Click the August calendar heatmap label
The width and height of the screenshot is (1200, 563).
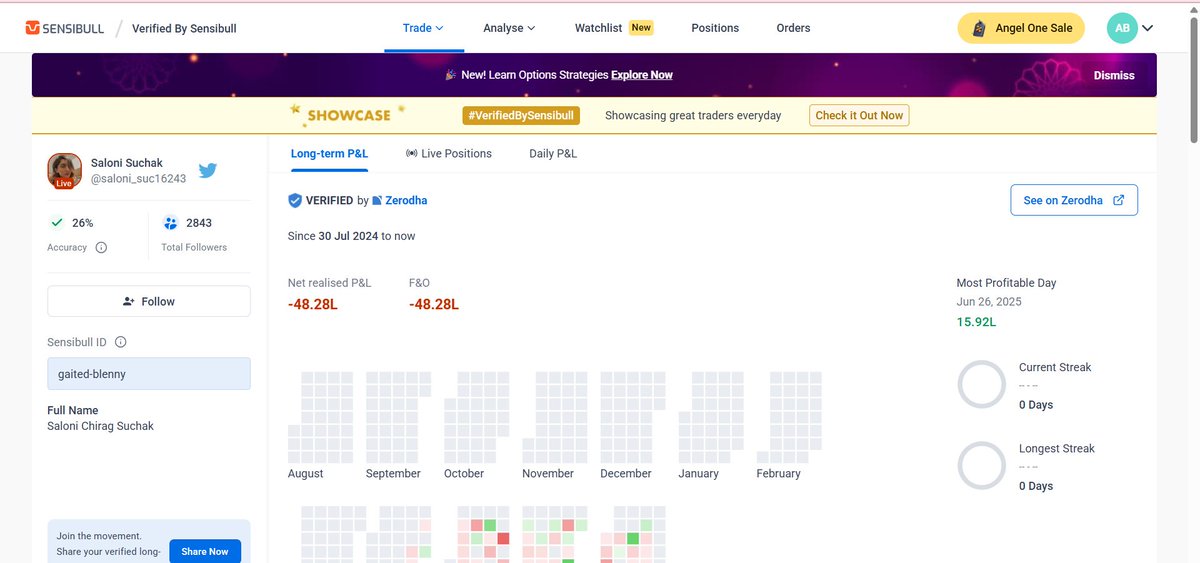(306, 474)
